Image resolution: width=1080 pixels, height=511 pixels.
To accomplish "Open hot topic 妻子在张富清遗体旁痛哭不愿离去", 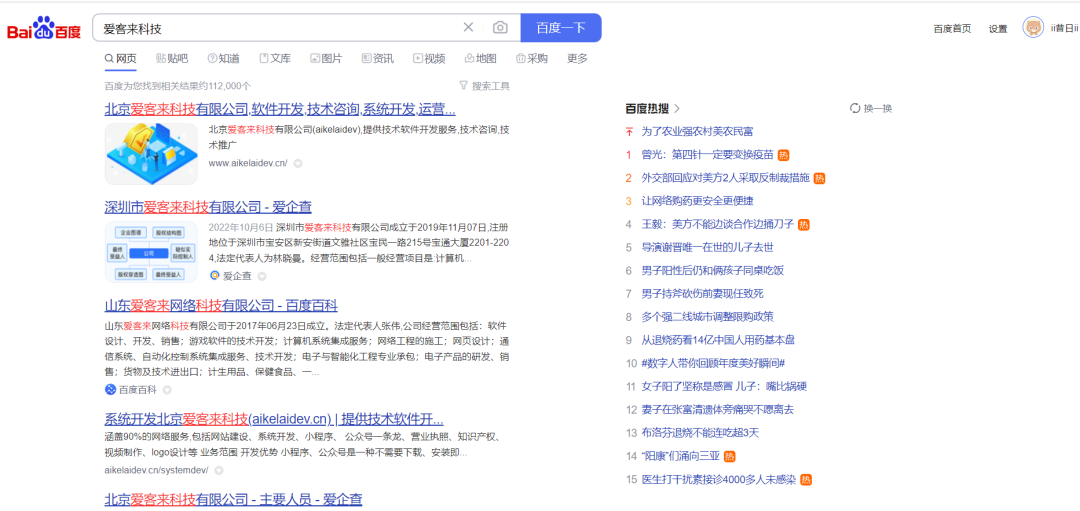I will pos(718,410).
